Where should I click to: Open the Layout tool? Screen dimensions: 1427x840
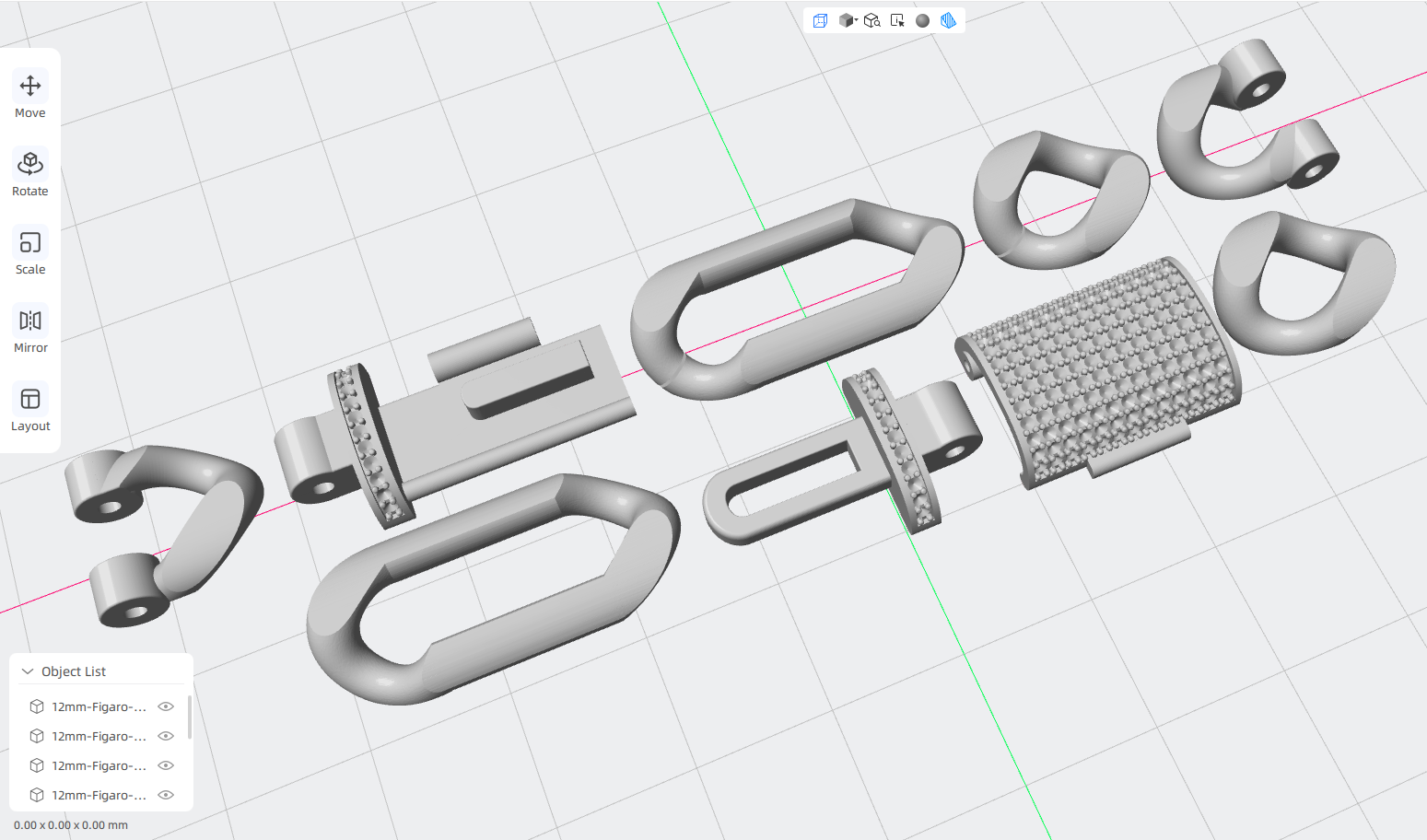pos(30,409)
